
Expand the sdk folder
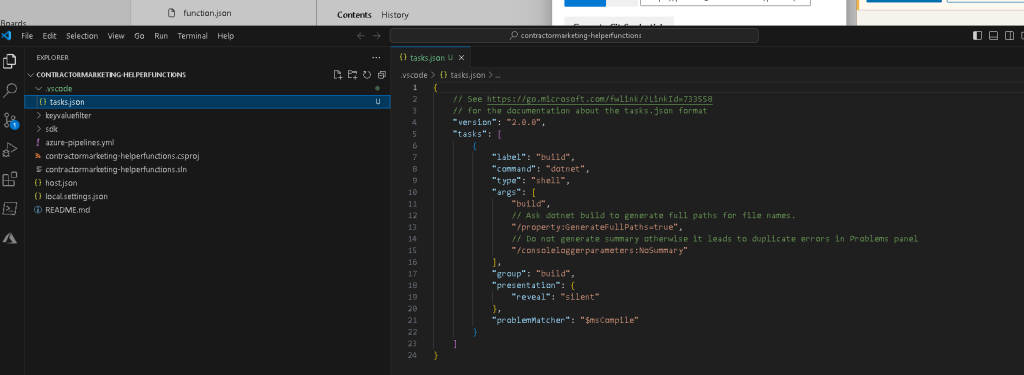point(207,129)
